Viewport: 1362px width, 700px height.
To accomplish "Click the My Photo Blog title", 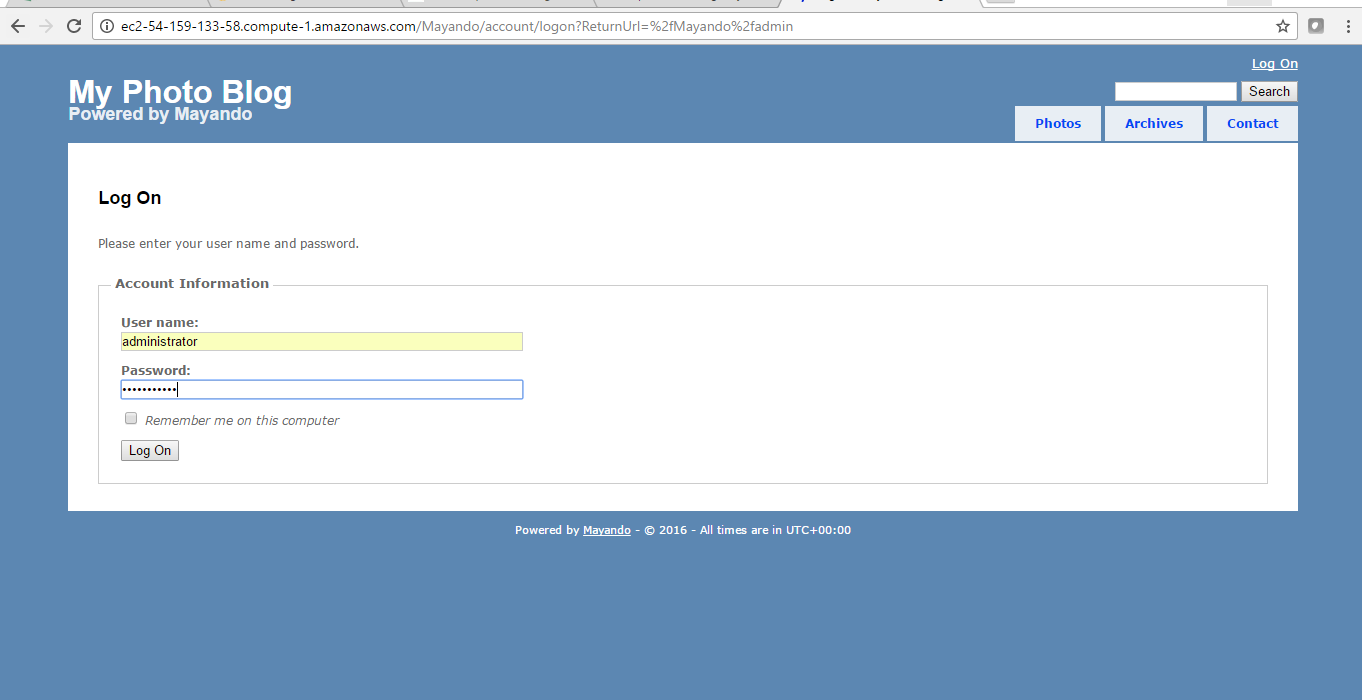I will point(180,93).
